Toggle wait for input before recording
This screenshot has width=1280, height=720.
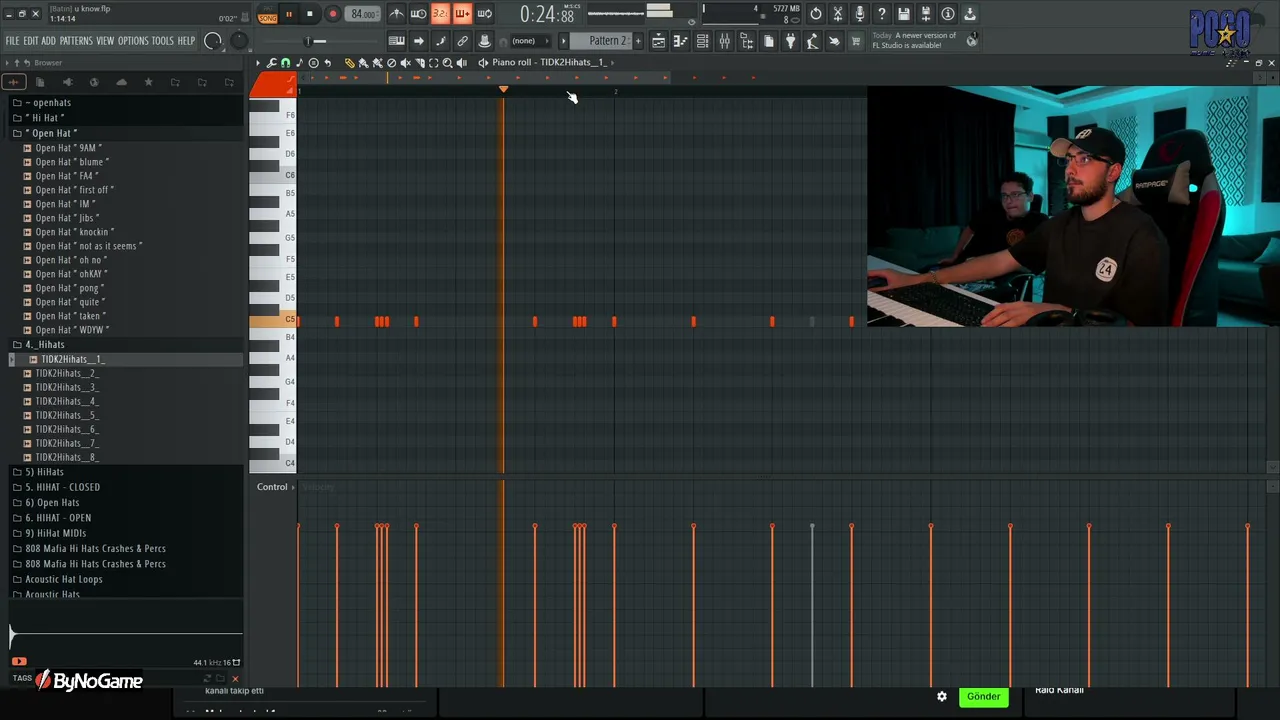[418, 14]
